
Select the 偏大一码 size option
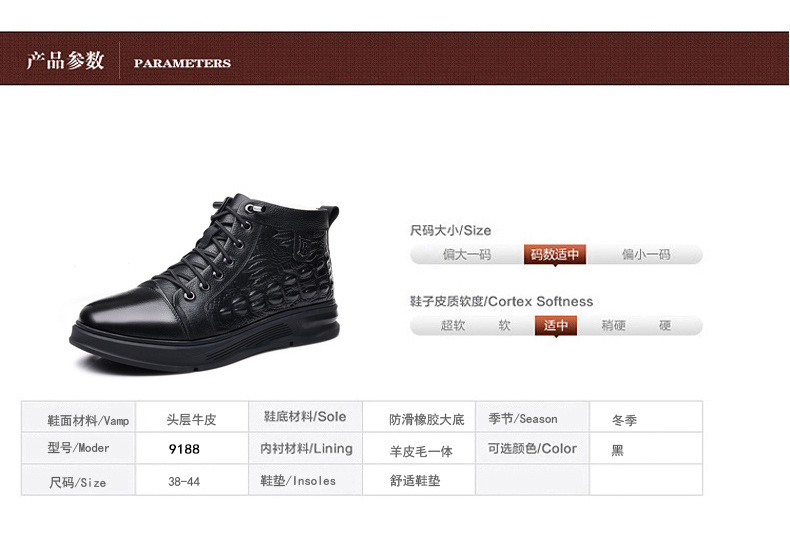pos(467,254)
